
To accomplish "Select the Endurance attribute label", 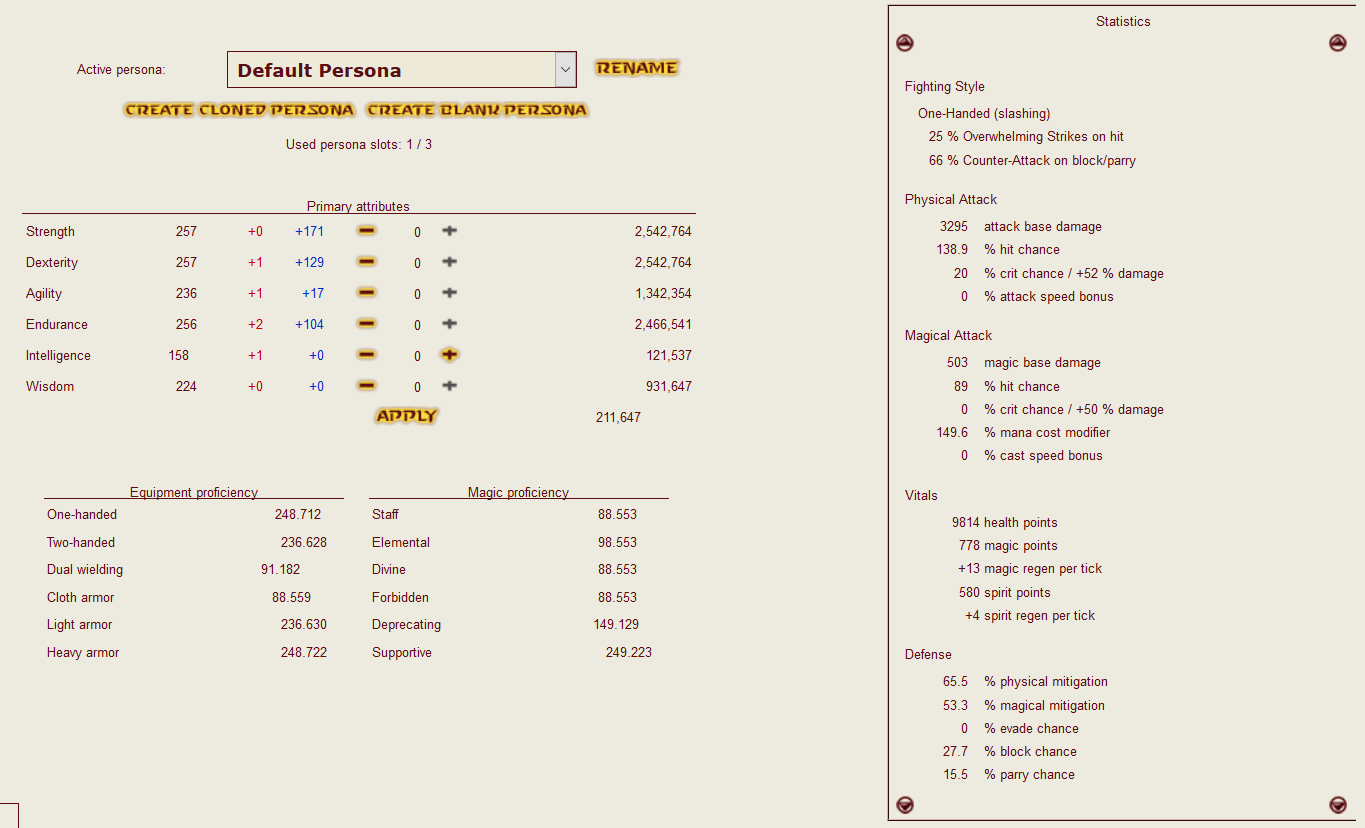I will (x=57, y=325).
